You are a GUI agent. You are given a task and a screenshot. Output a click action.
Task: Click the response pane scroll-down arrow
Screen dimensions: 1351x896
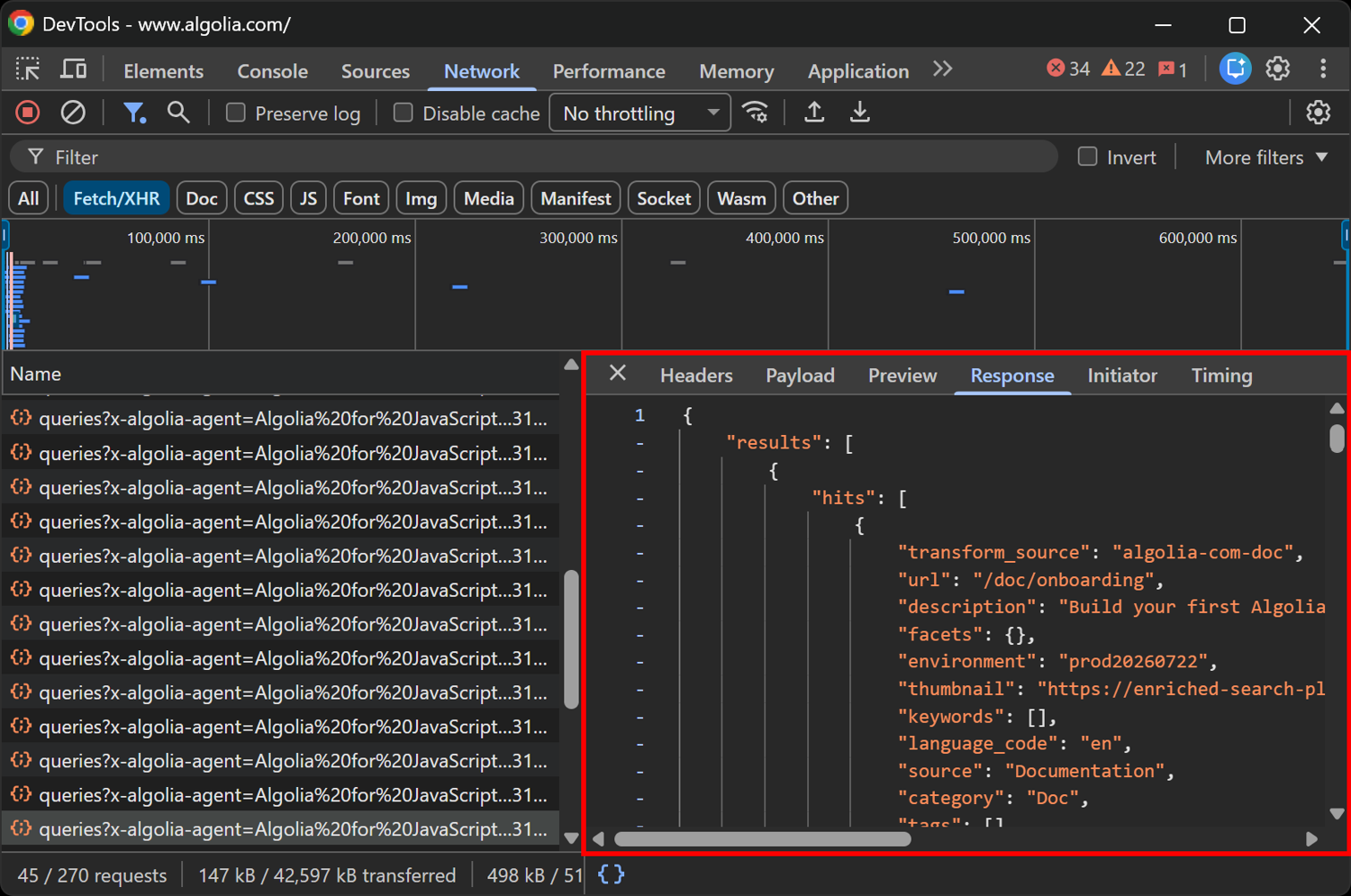pyautogui.click(x=1337, y=813)
